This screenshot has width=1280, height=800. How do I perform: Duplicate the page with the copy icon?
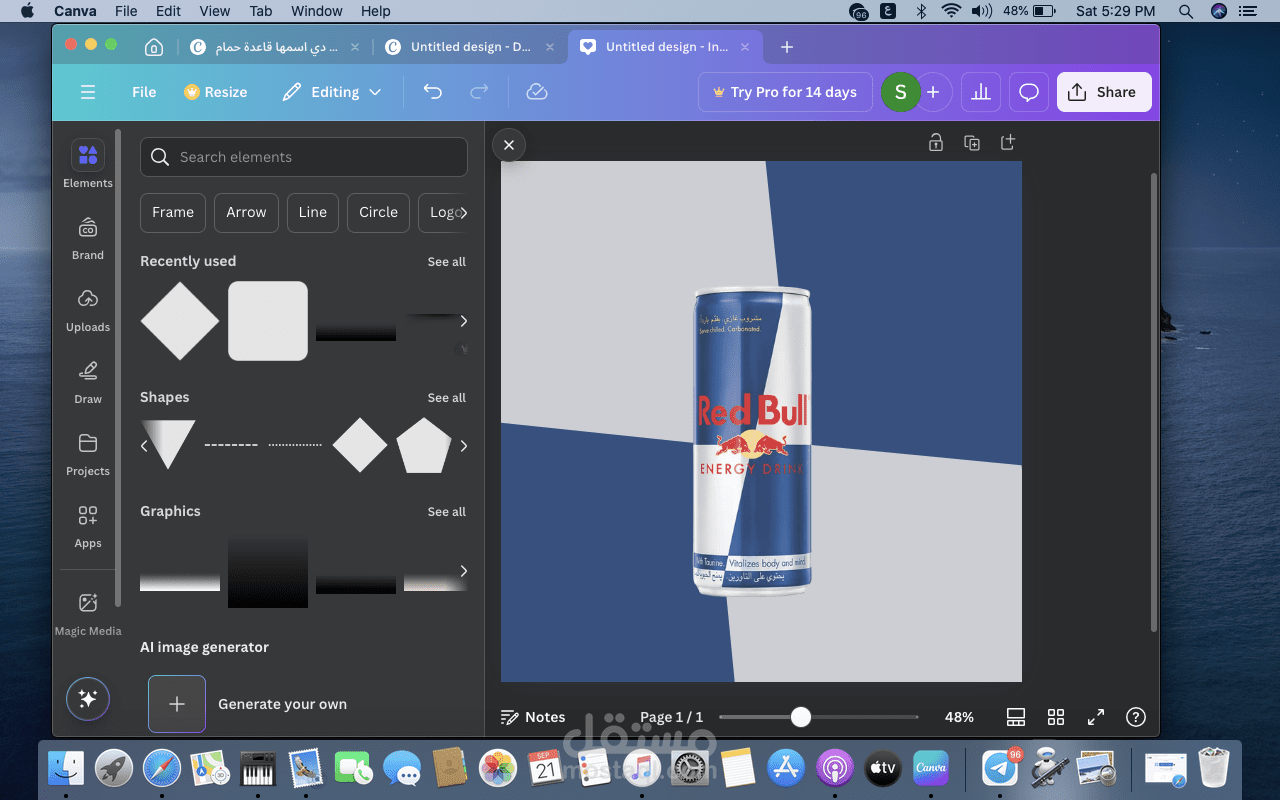972,142
